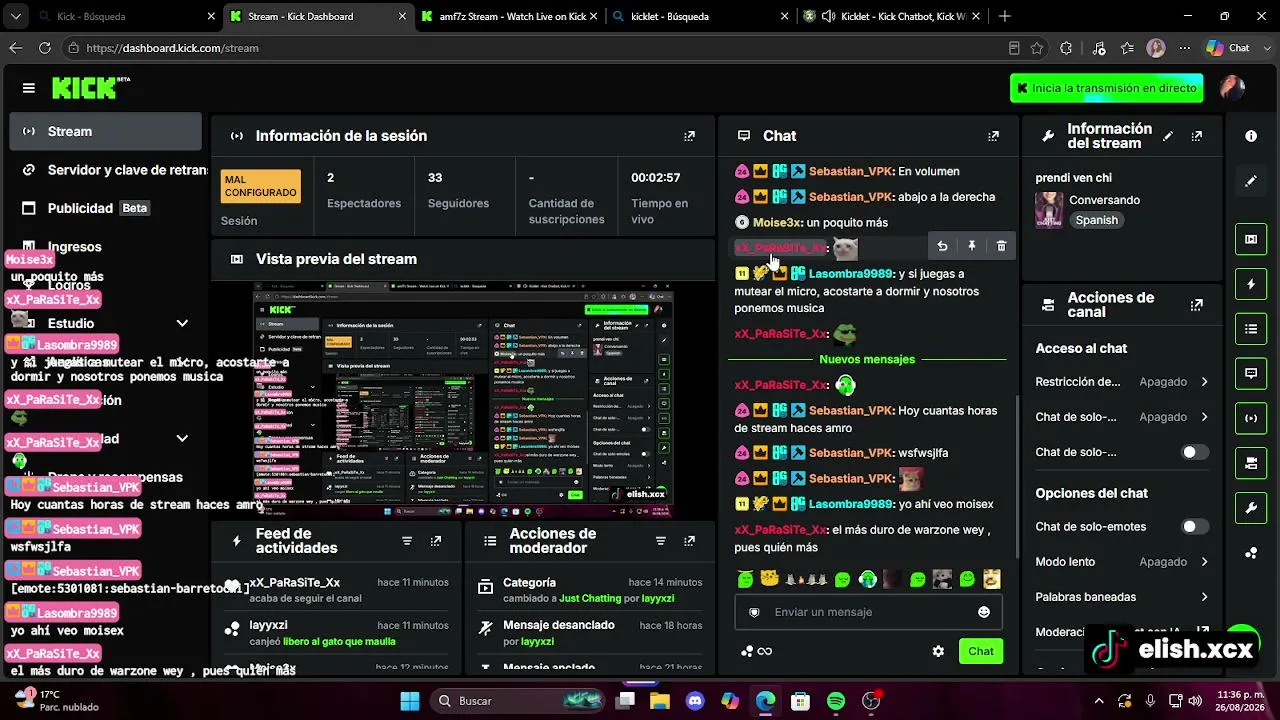Reload the page with the browser refresh button
This screenshot has height=720, width=1280.
click(x=44, y=48)
